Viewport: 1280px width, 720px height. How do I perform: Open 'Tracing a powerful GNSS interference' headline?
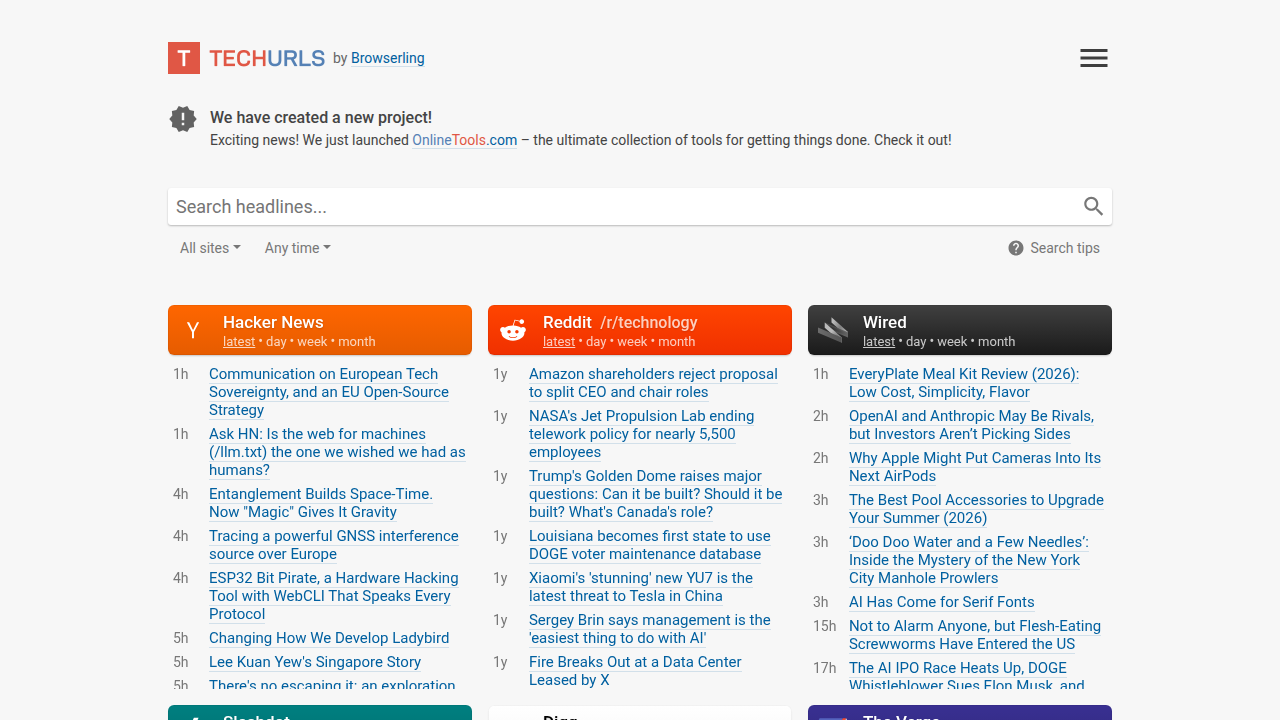pos(334,545)
